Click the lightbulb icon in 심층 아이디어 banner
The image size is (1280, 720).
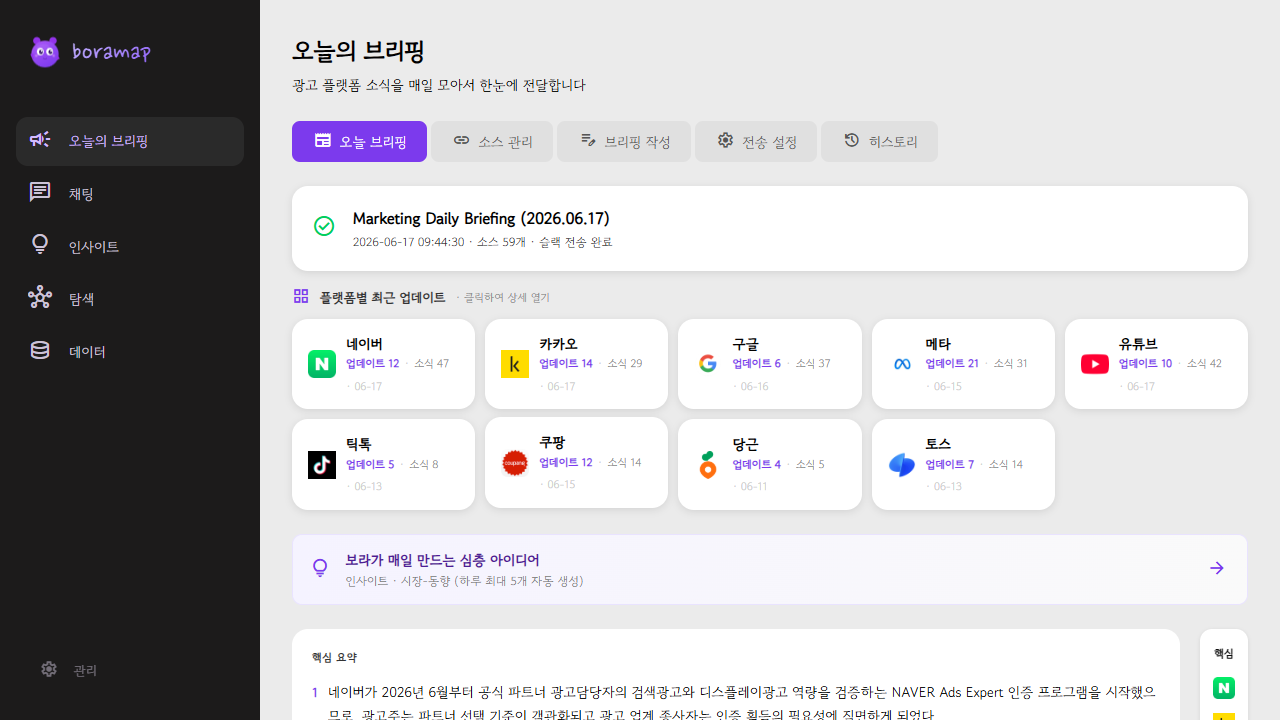[x=320, y=568]
